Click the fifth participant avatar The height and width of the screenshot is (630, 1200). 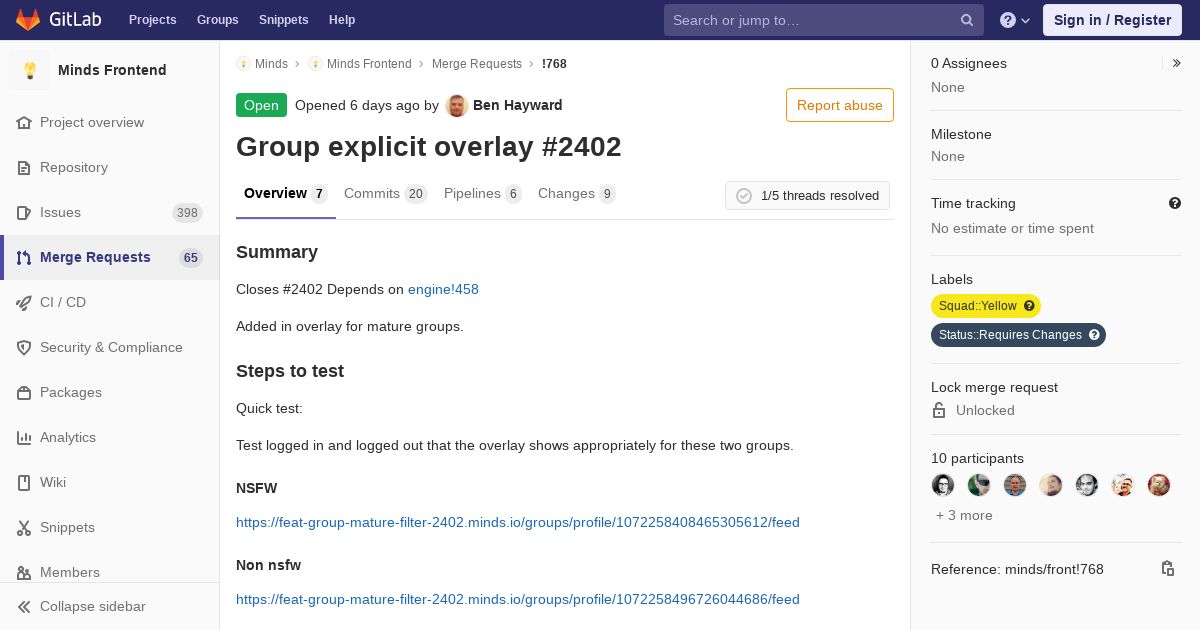tap(1087, 485)
